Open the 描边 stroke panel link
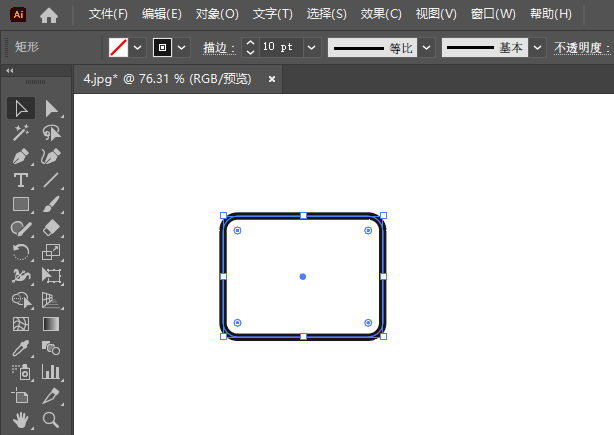614x435 pixels. pyautogui.click(x=219, y=48)
